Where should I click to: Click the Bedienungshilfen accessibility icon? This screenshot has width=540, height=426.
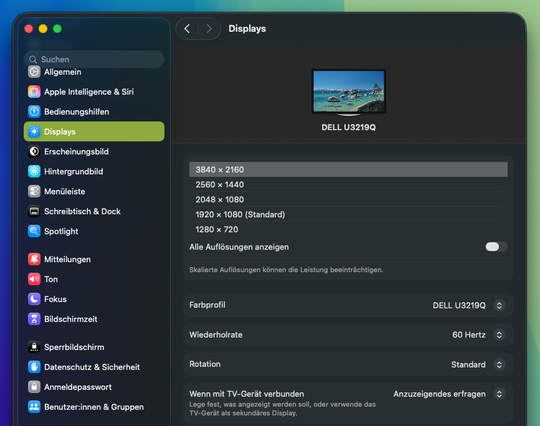[34, 112]
